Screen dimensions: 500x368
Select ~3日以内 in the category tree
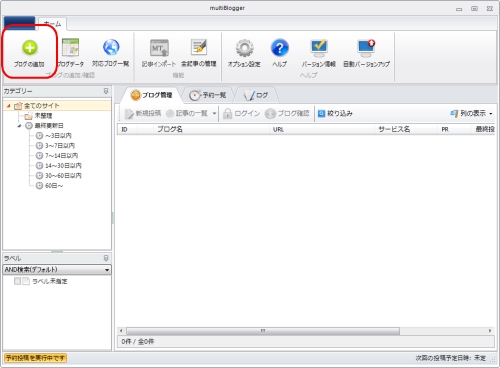coord(58,136)
